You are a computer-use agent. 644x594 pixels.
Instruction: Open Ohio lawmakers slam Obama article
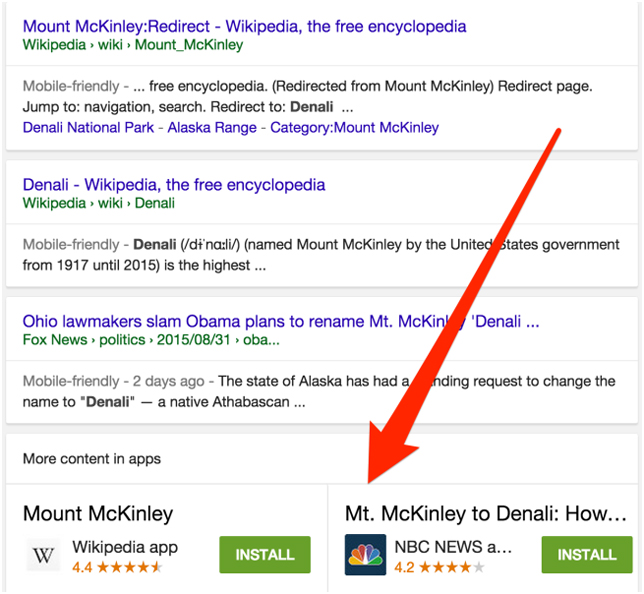[281, 321]
